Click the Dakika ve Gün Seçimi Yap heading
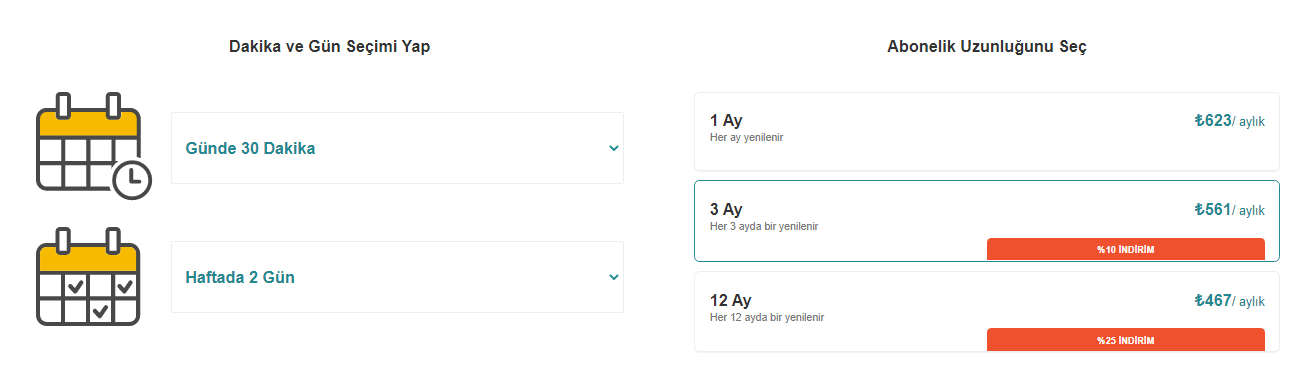This screenshot has height=381, width=1314. (x=330, y=47)
